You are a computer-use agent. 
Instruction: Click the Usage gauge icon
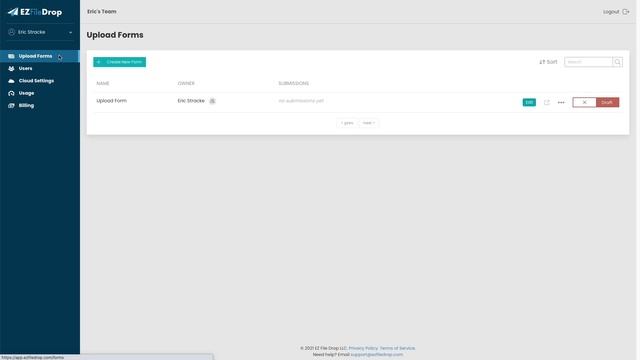coord(11,93)
